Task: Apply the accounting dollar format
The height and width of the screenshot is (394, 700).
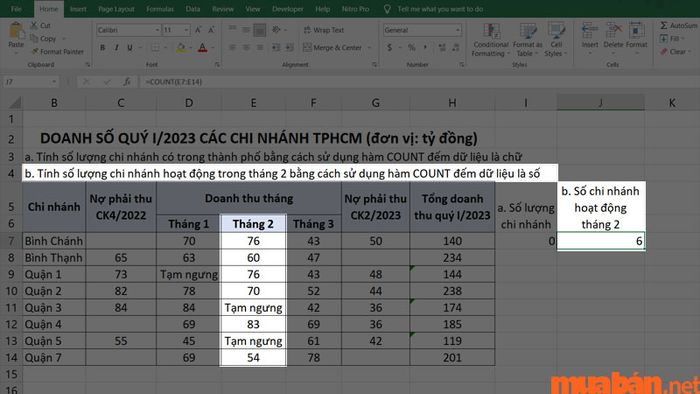Action: click(390, 47)
